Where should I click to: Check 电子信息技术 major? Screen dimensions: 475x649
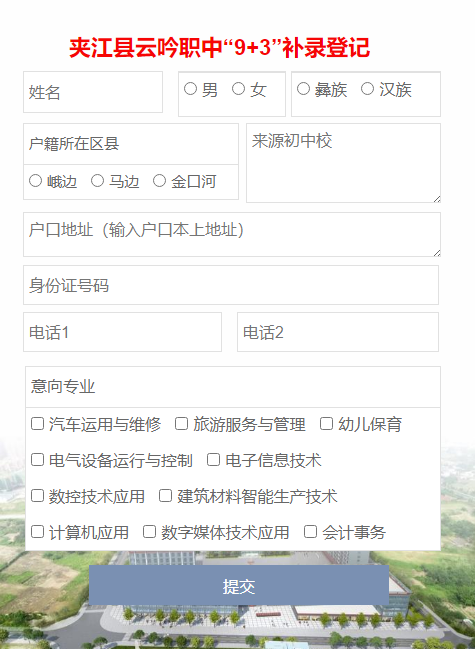(213, 459)
